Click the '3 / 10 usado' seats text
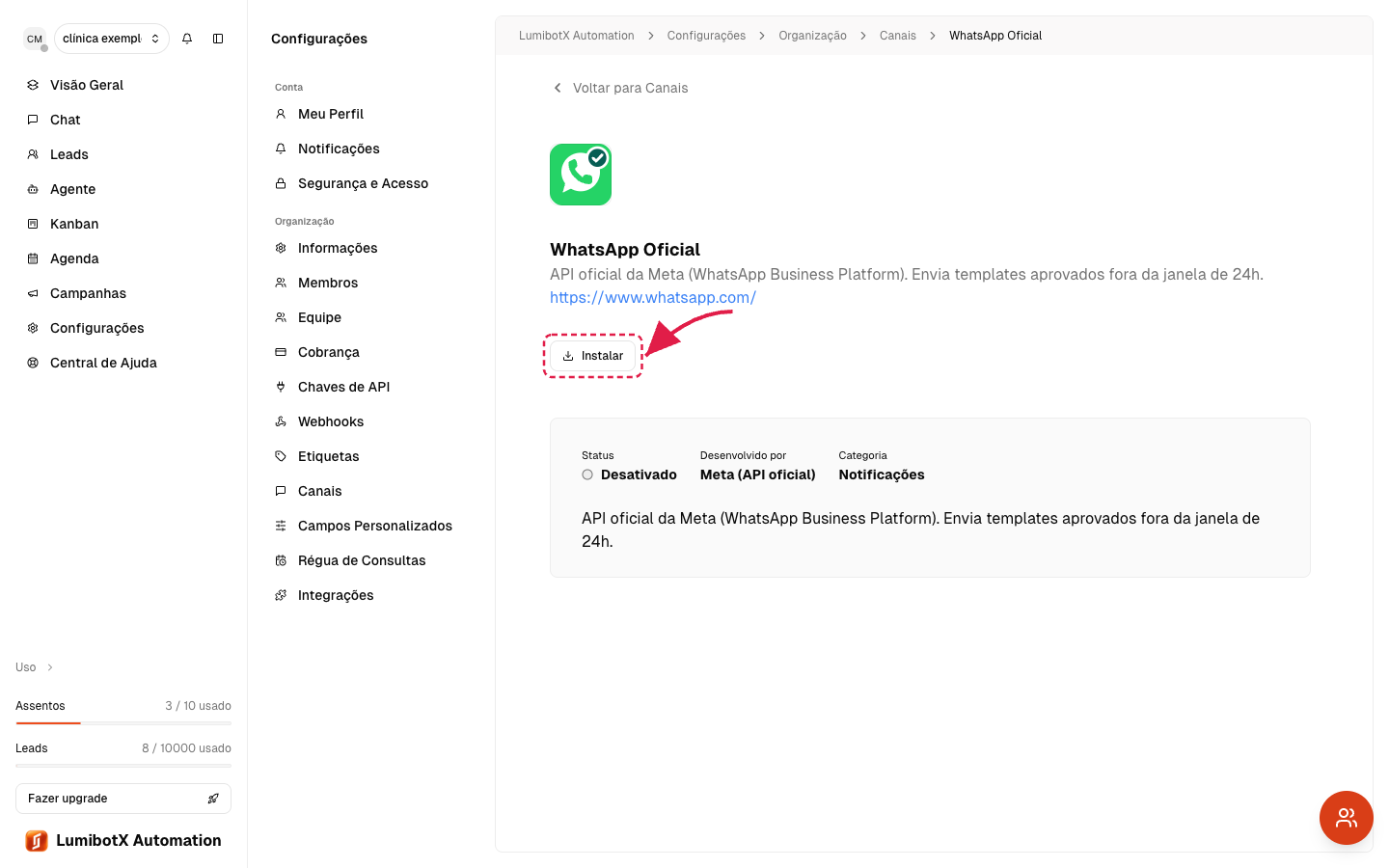This screenshot has width=1389, height=868. coord(198,706)
